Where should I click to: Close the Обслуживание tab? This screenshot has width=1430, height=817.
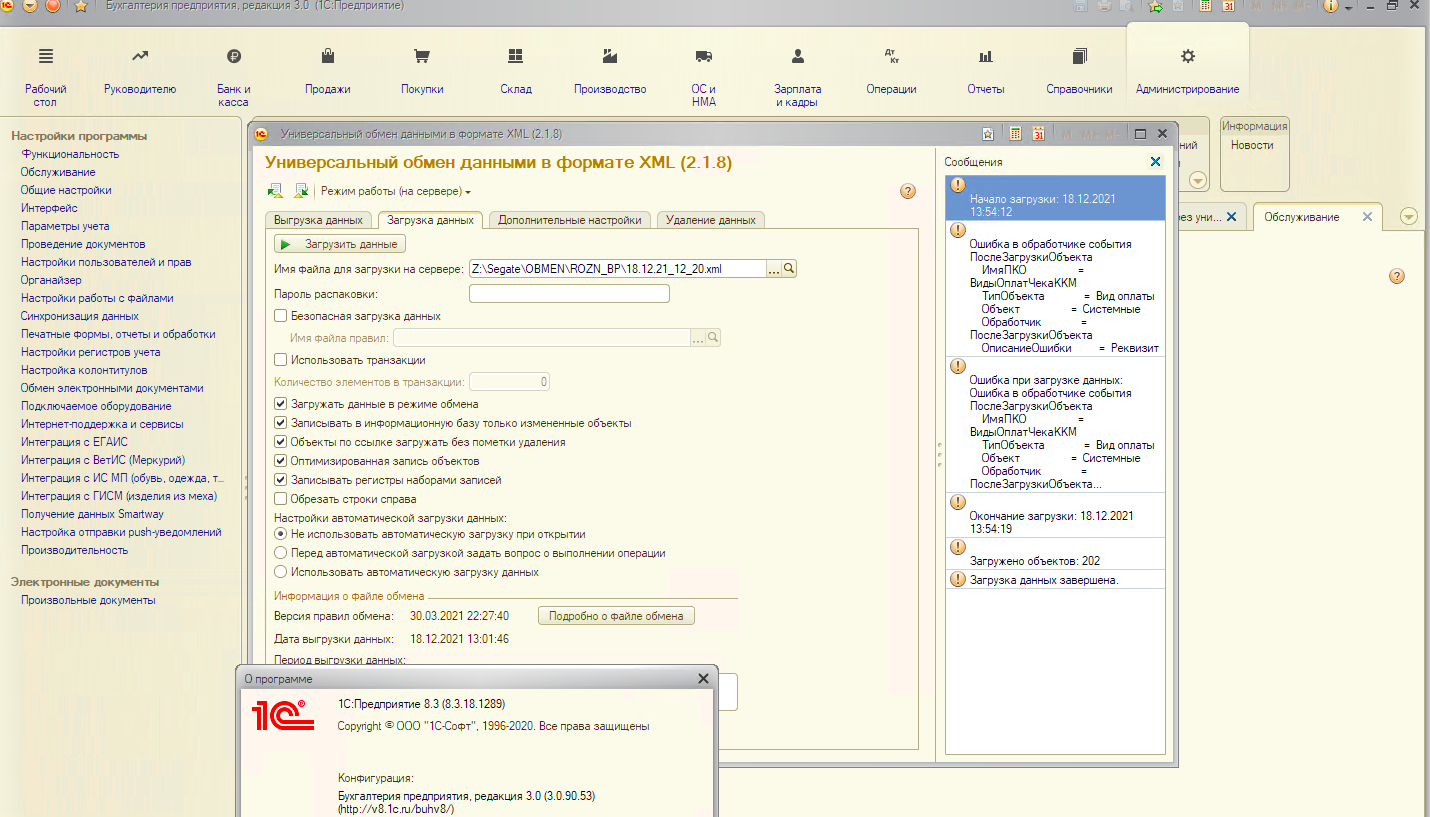click(x=1365, y=217)
